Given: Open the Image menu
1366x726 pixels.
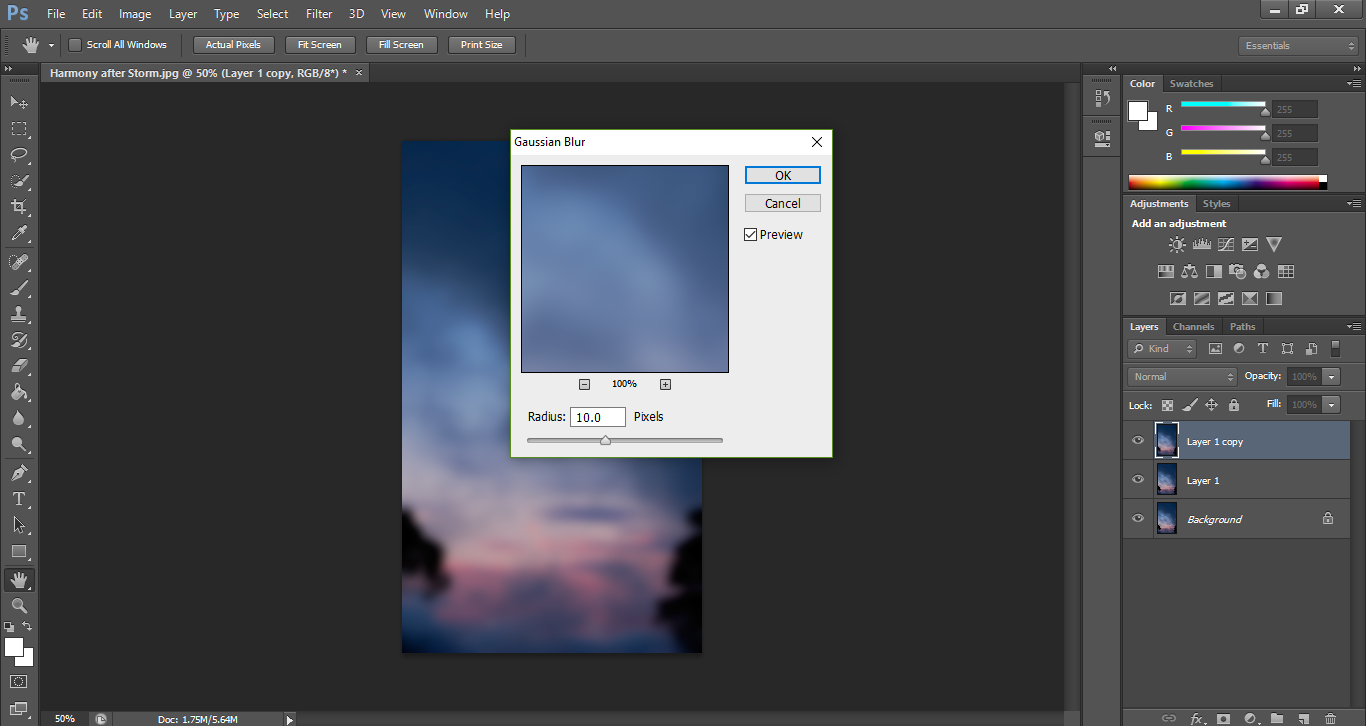Looking at the screenshot, I should 135,14.
